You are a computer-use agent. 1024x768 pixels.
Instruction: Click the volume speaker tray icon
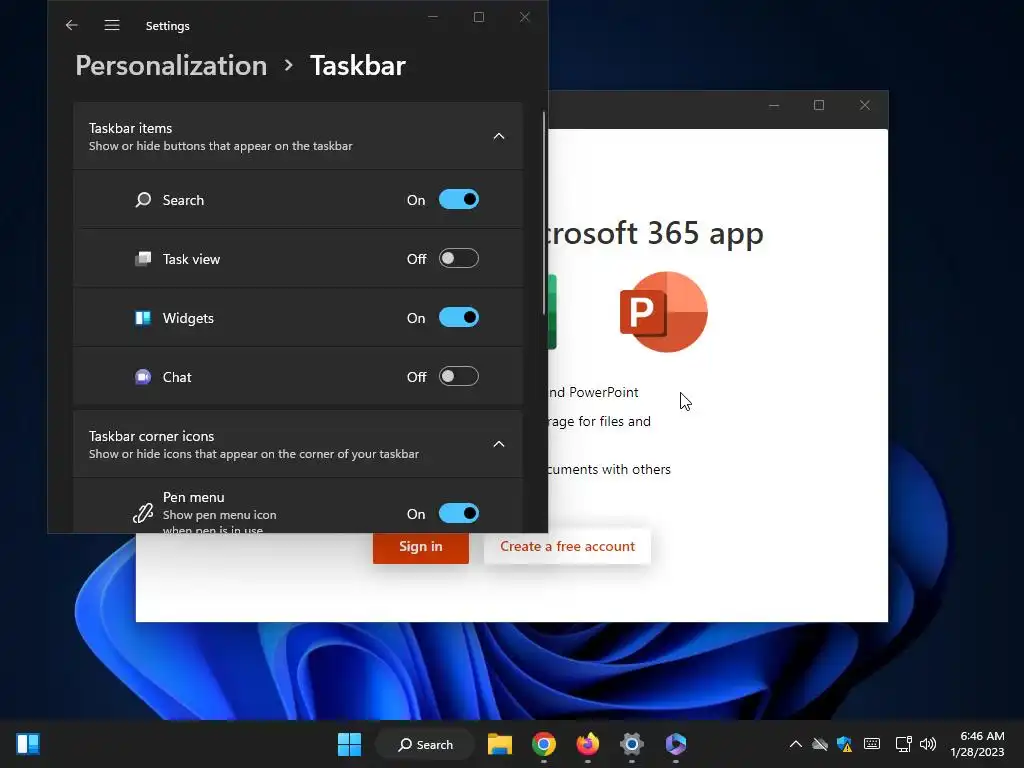[x=927, y=744]
